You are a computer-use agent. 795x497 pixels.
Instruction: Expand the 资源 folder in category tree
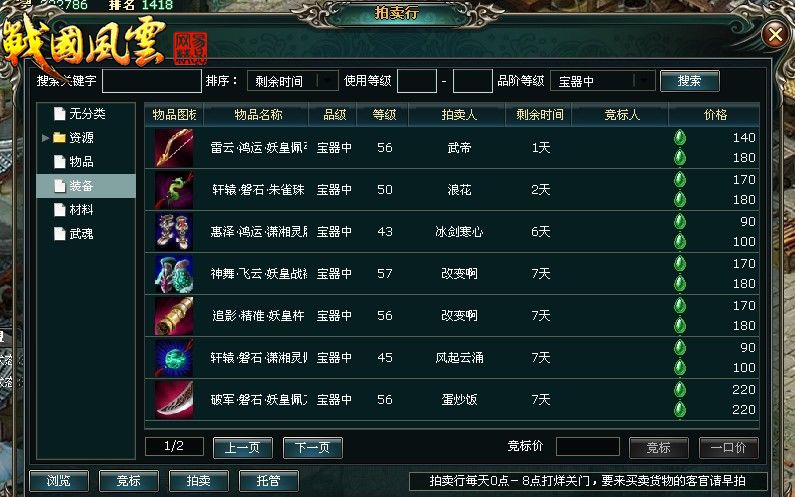tap(45, 137)
